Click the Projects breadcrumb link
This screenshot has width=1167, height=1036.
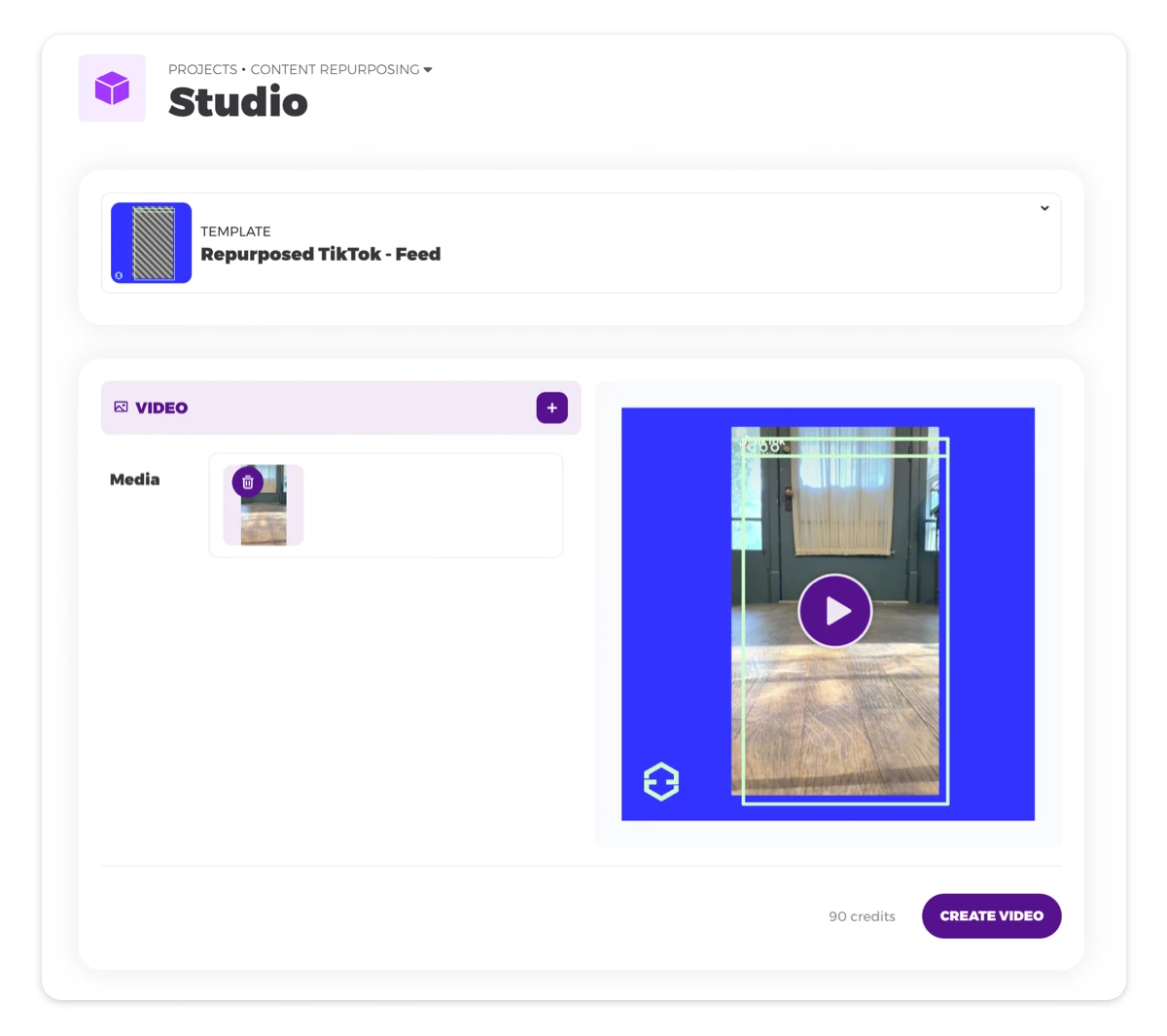coord(202,70)
